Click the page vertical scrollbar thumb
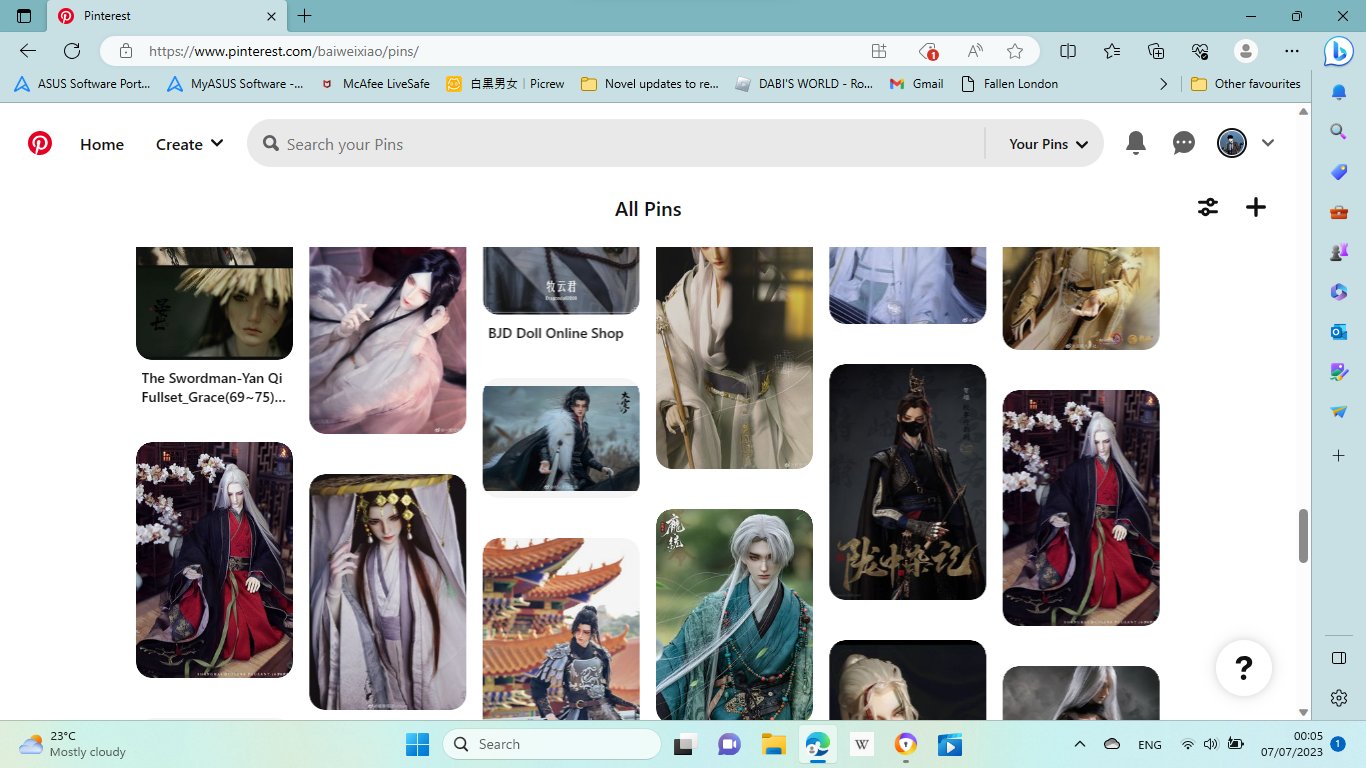Viewport: 1366px width, 768px height. pos(1302,536)
